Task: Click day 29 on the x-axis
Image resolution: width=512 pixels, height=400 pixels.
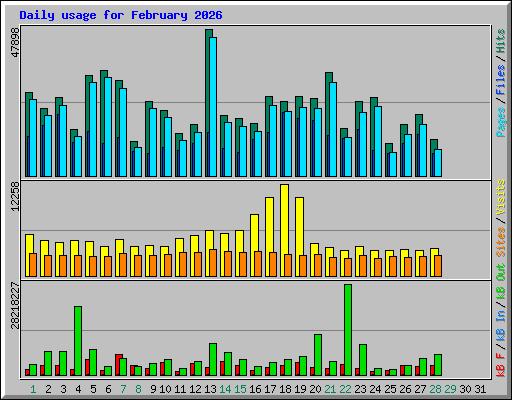Action: coord(450,389)
